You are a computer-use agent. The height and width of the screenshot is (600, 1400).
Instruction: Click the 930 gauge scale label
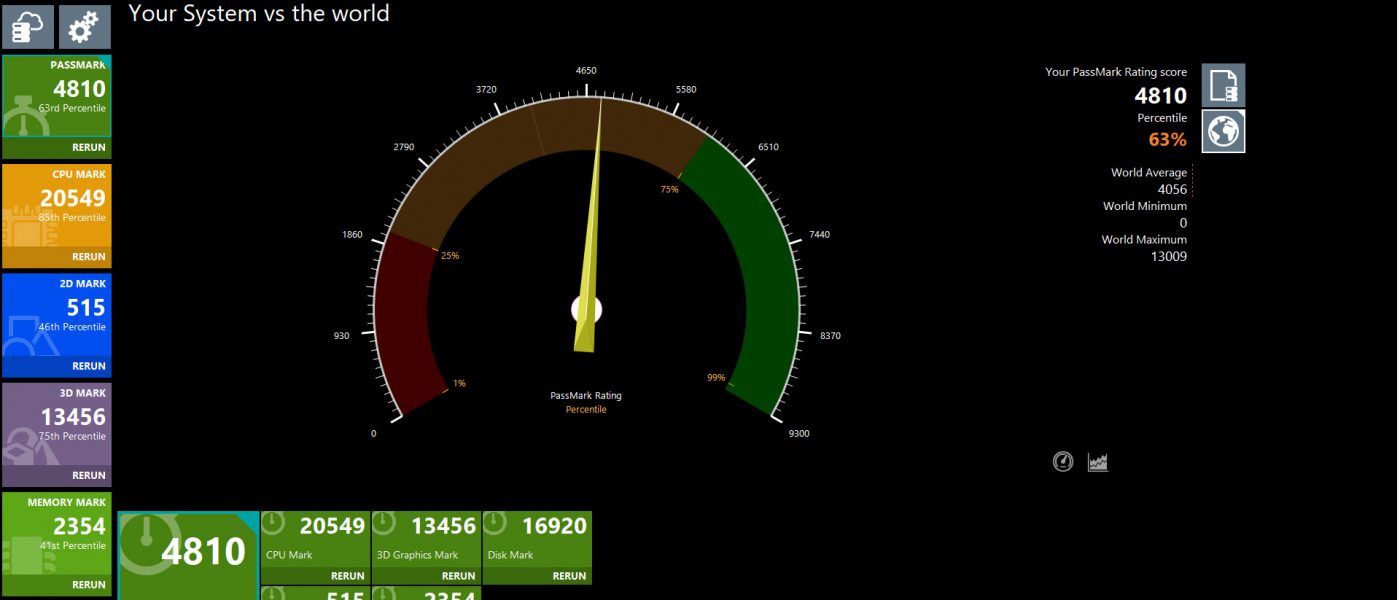pos(342,335)
